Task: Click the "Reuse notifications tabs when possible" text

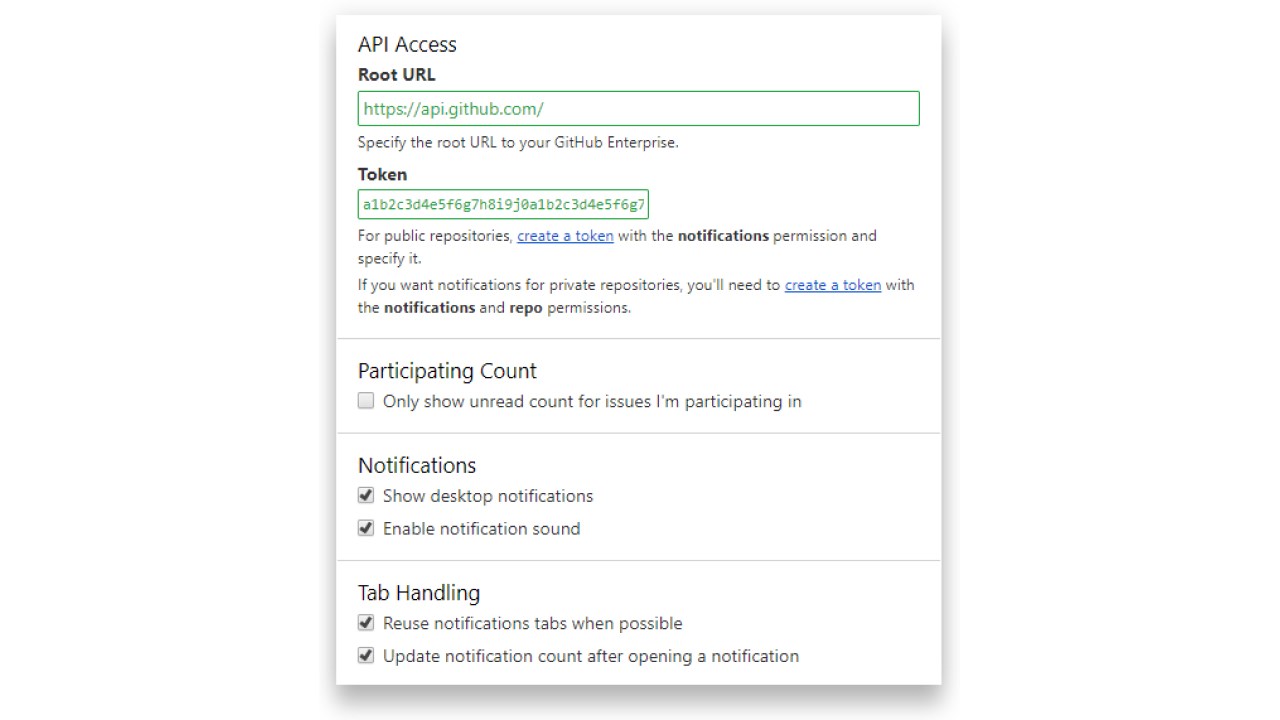Action: tap(532, 623)
